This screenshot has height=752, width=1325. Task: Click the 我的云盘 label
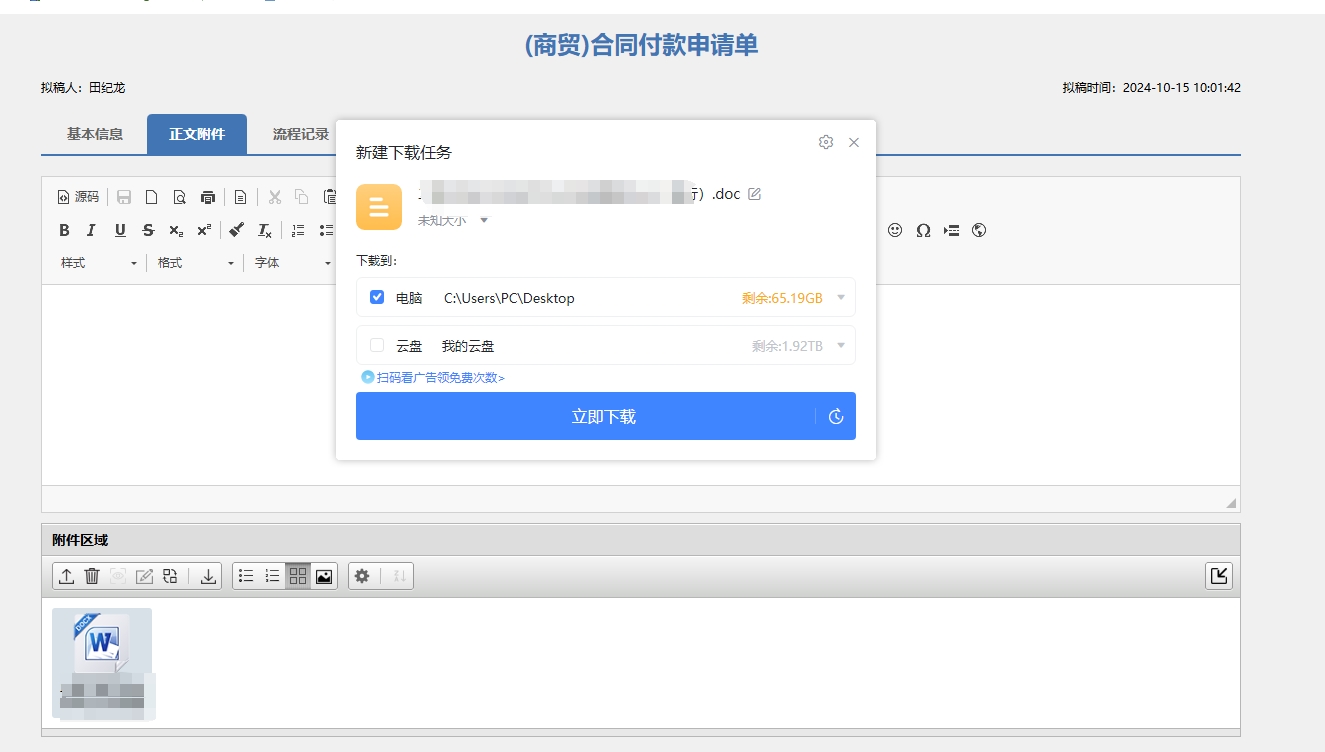pos(468,346)
